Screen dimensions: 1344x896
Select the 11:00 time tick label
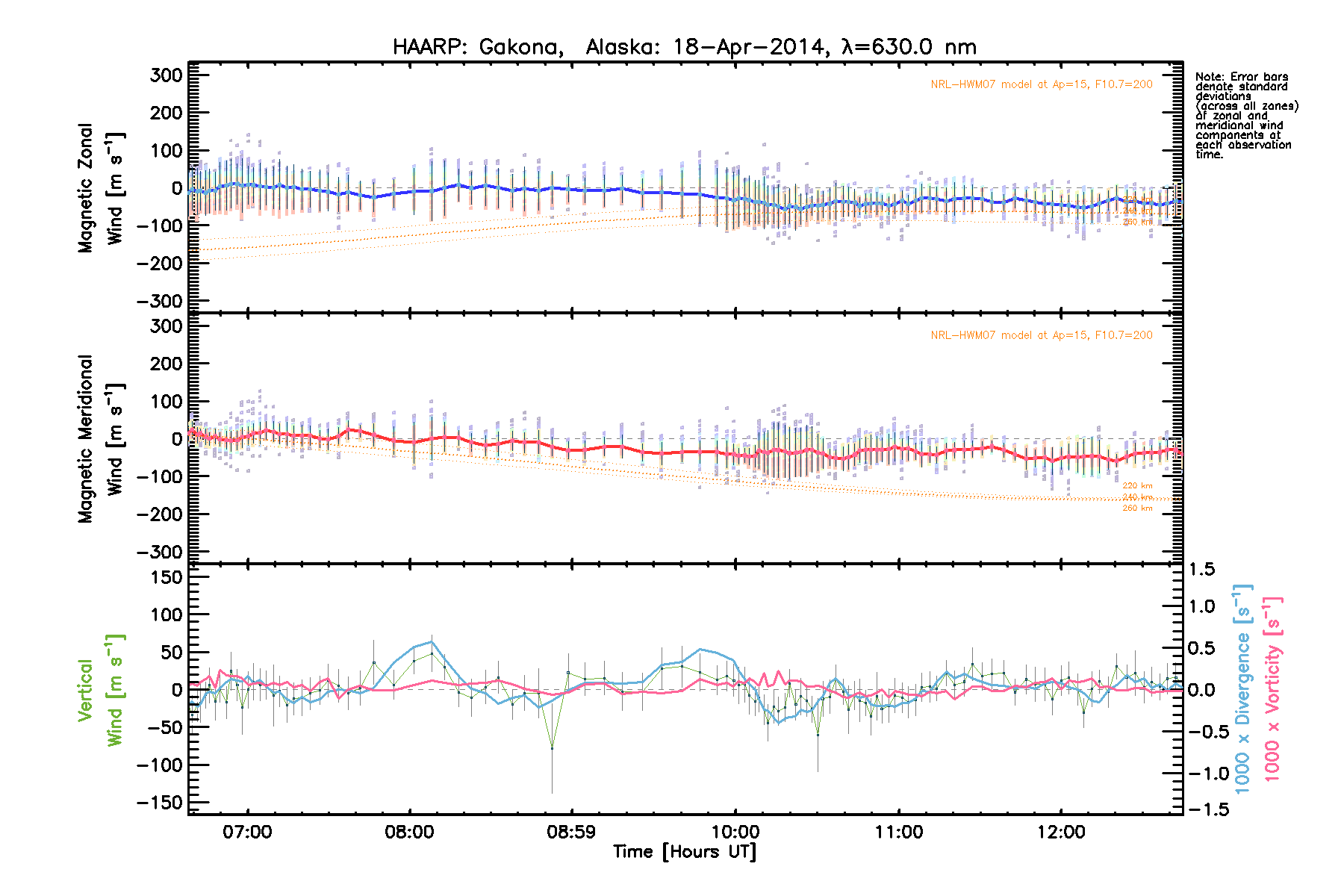(898, 832)
